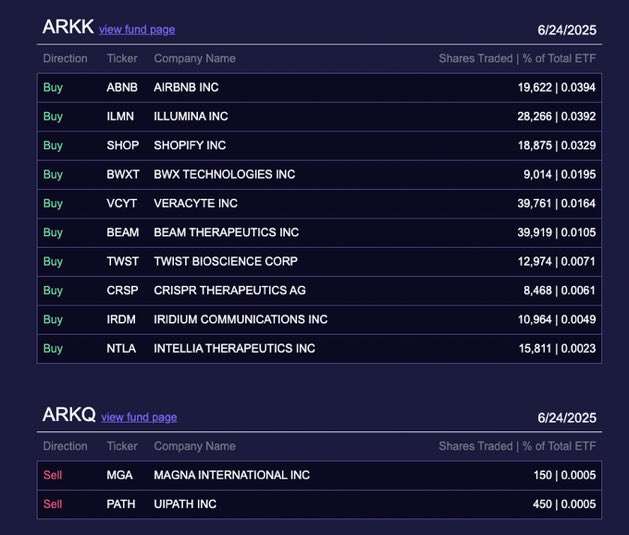Image resolution: width=629 pixels, height=535 pixels.
Task: Click company name UIPATH INC
Action: click(x=185, y=504)
